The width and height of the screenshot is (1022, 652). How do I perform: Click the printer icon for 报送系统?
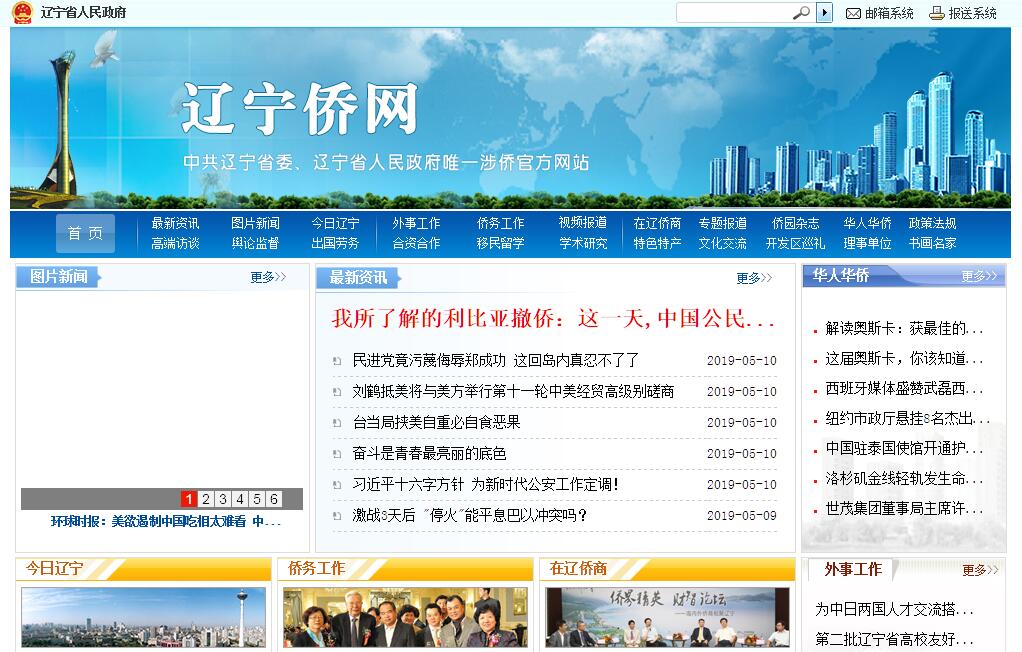936,13
